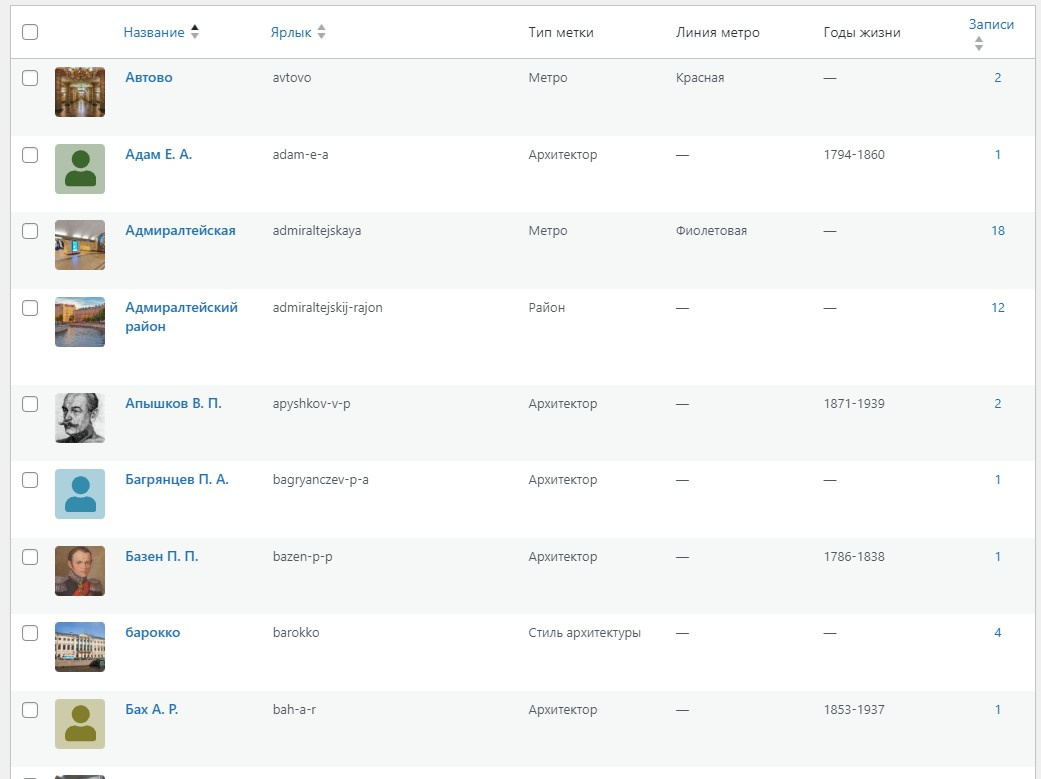Click the blue avatar icon for Багрянцев П. А.
The height and width of the screenshot is (779, 1041).
pyautogui.click(x=80, y=494)
